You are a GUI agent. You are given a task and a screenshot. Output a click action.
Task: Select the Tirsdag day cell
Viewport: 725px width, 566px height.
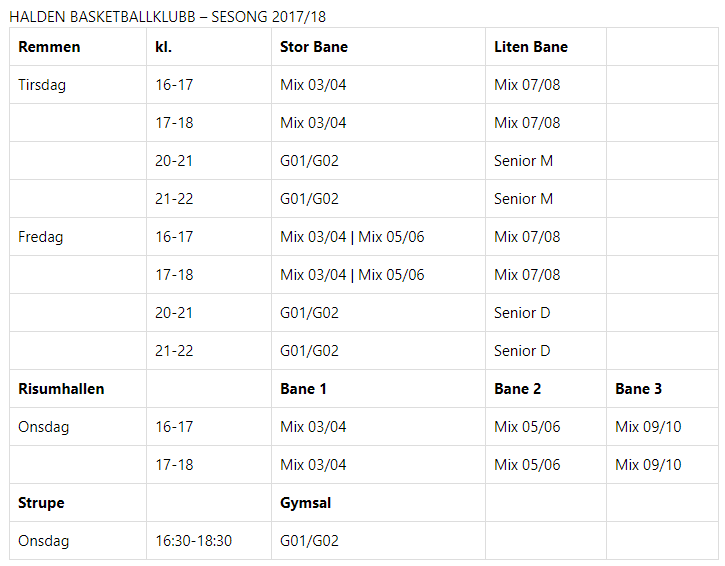click(x=42, y=85)
